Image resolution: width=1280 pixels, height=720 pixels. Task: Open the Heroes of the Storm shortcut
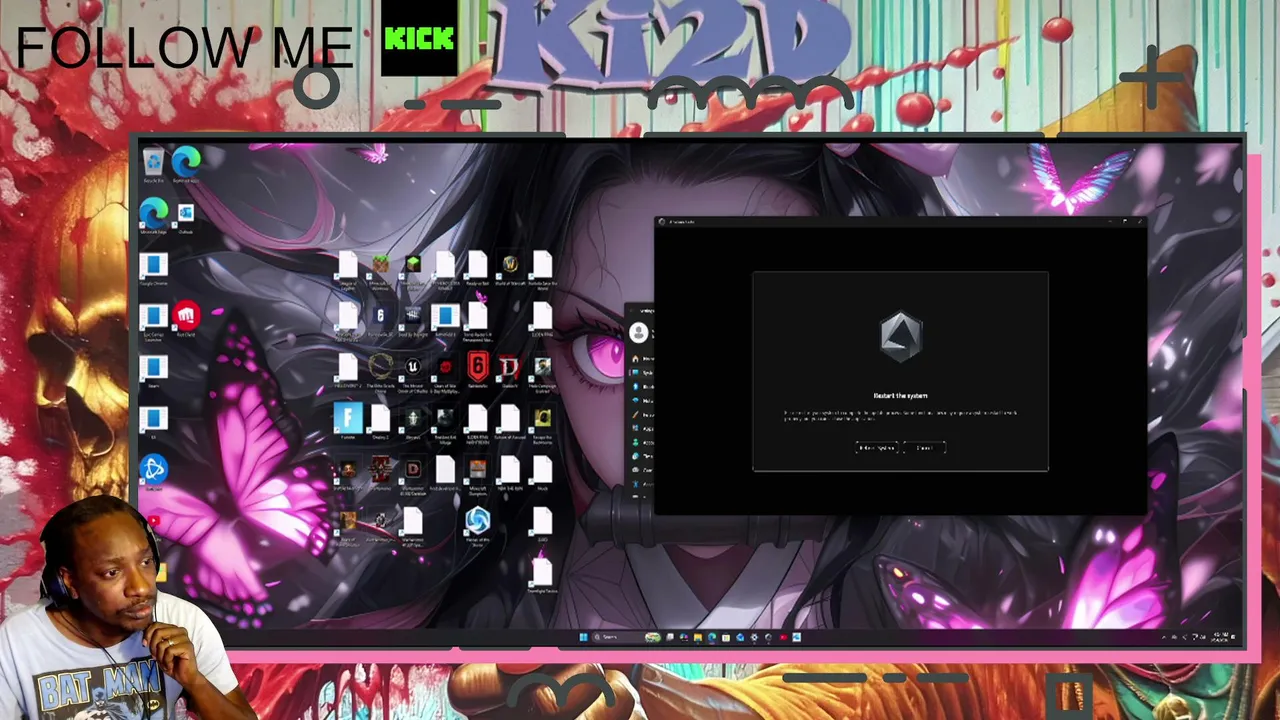(x=477, y=526)
